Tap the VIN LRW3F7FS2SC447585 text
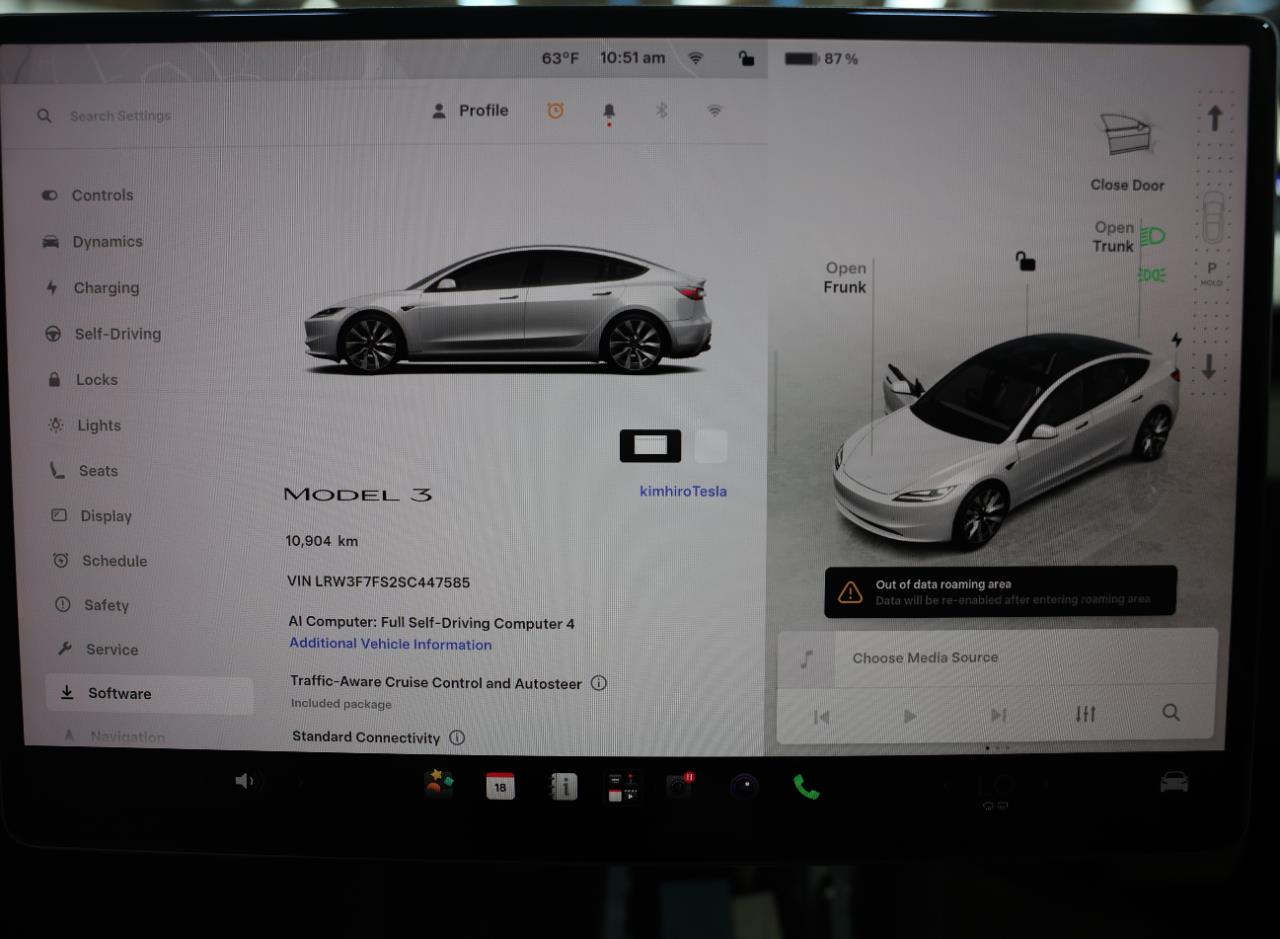Viewport: 1280px width, 939px height. pos(378,582)
